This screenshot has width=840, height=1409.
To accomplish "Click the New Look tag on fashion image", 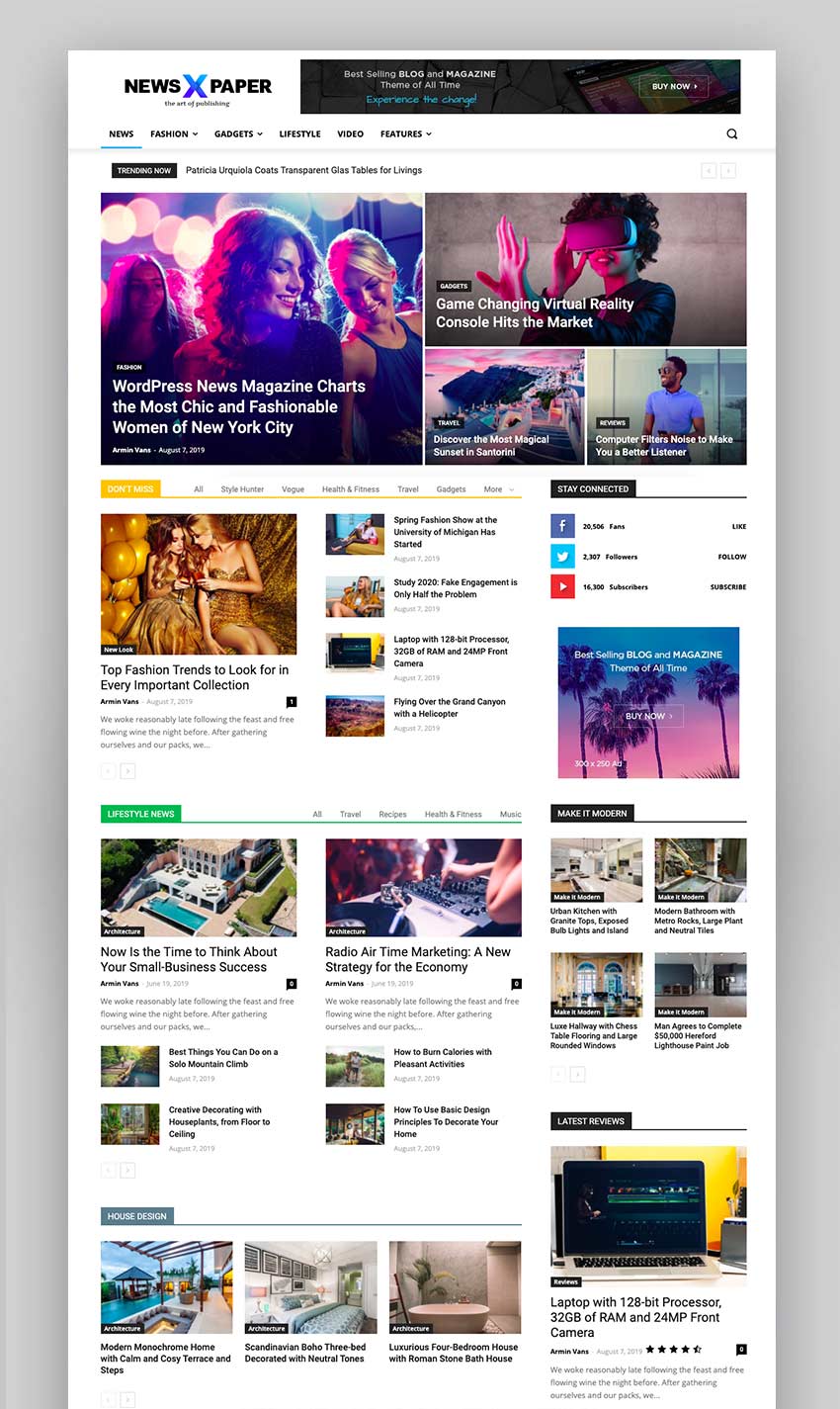I will 119,650.
